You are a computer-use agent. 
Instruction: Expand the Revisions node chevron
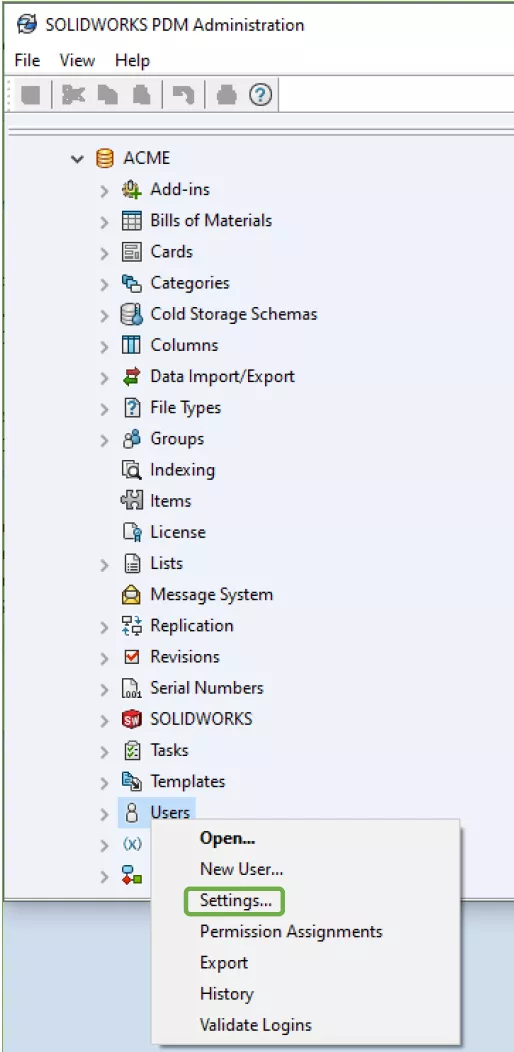coord(104,658)
